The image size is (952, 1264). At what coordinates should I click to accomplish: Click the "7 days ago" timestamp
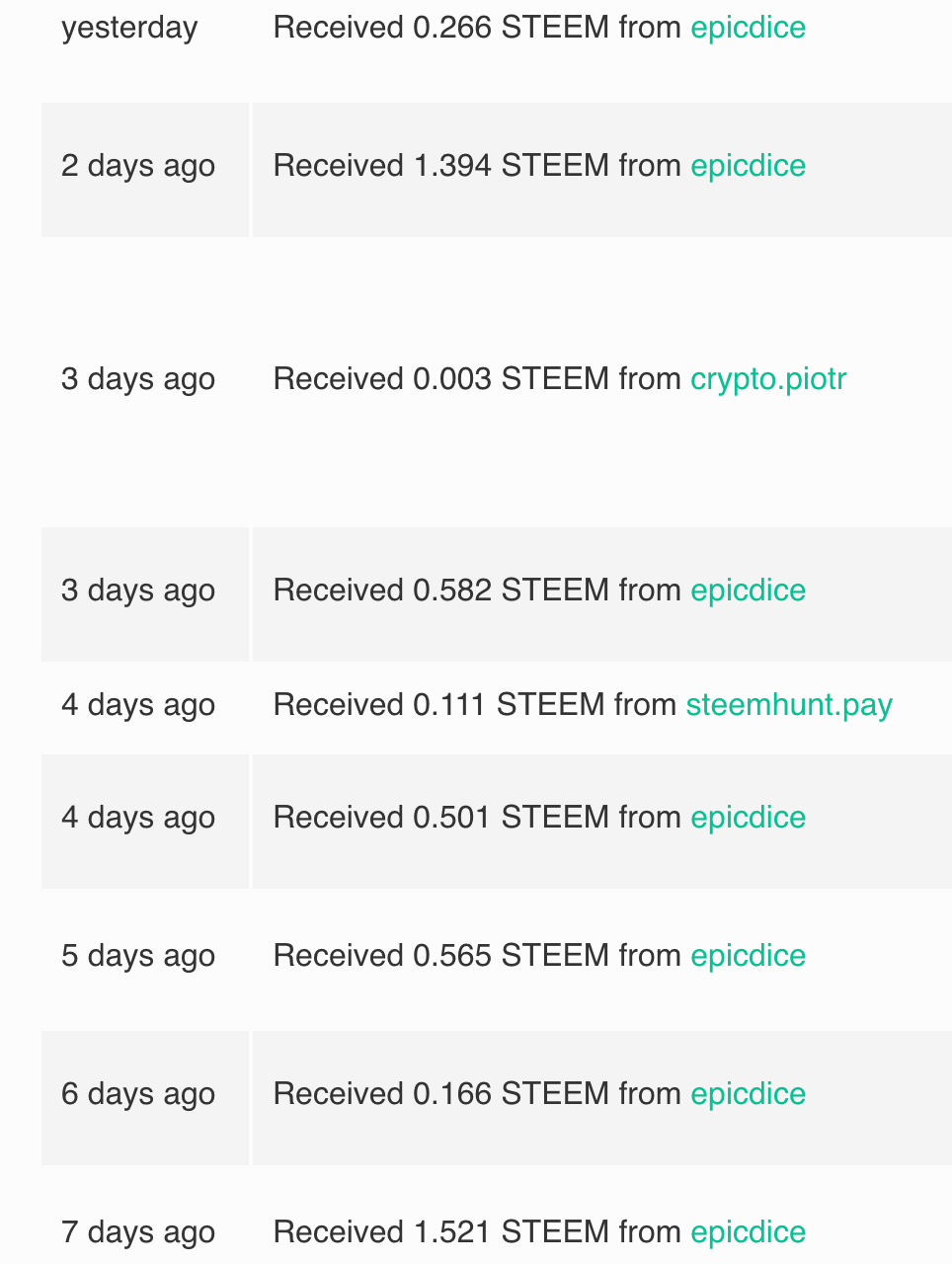click(138, 1232)
